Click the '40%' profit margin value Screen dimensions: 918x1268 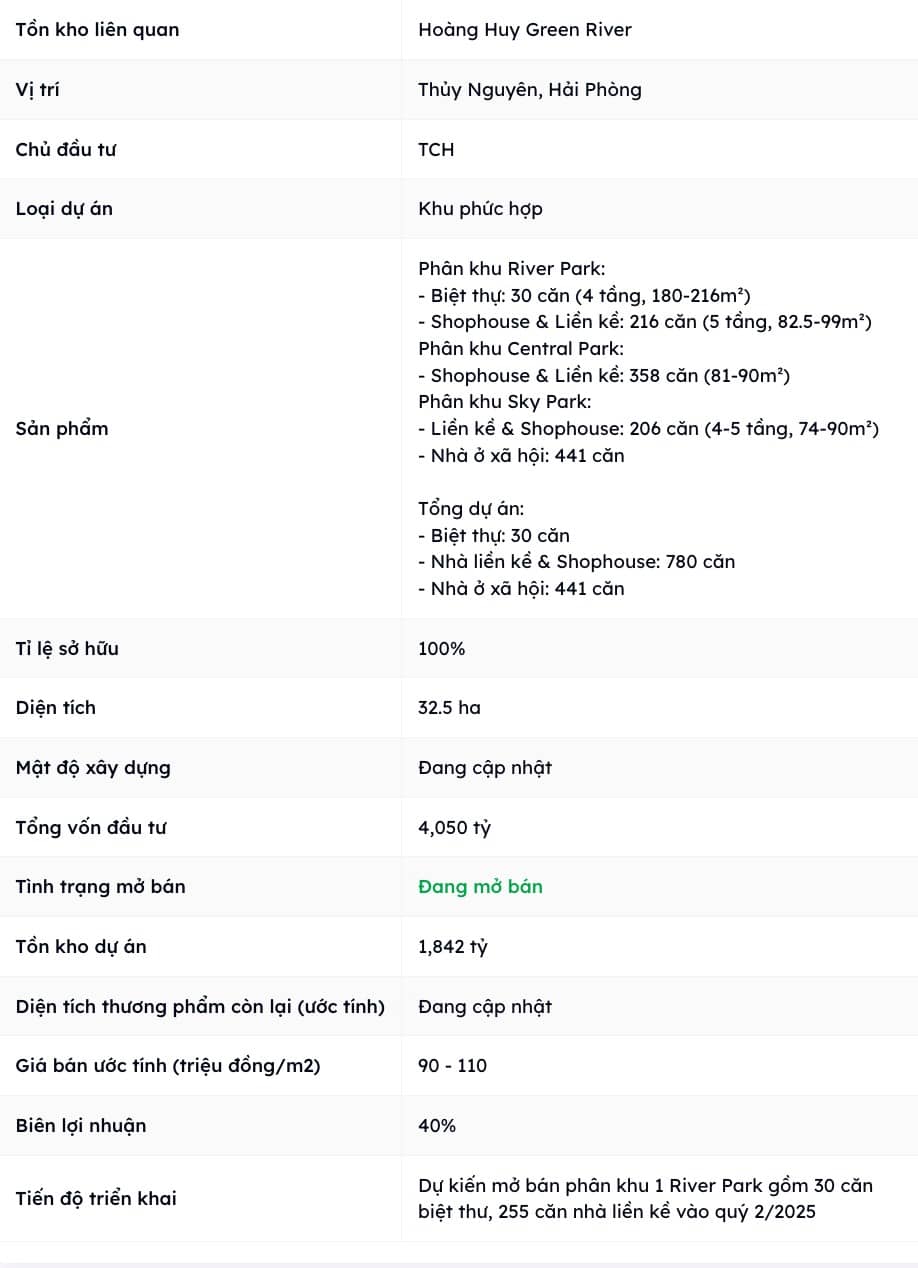tap(437, 1126)
